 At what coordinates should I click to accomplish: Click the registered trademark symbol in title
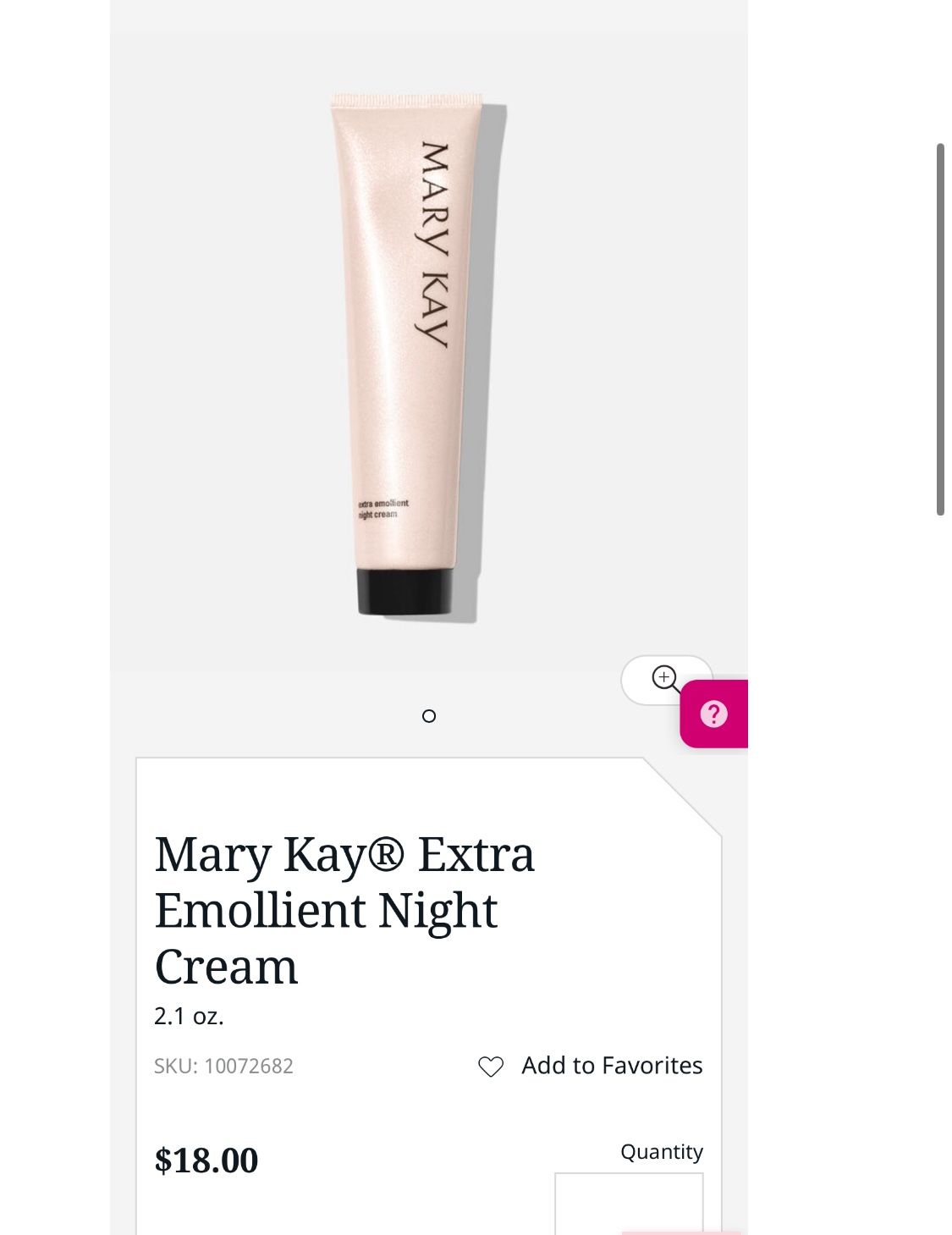pos(388,855)
